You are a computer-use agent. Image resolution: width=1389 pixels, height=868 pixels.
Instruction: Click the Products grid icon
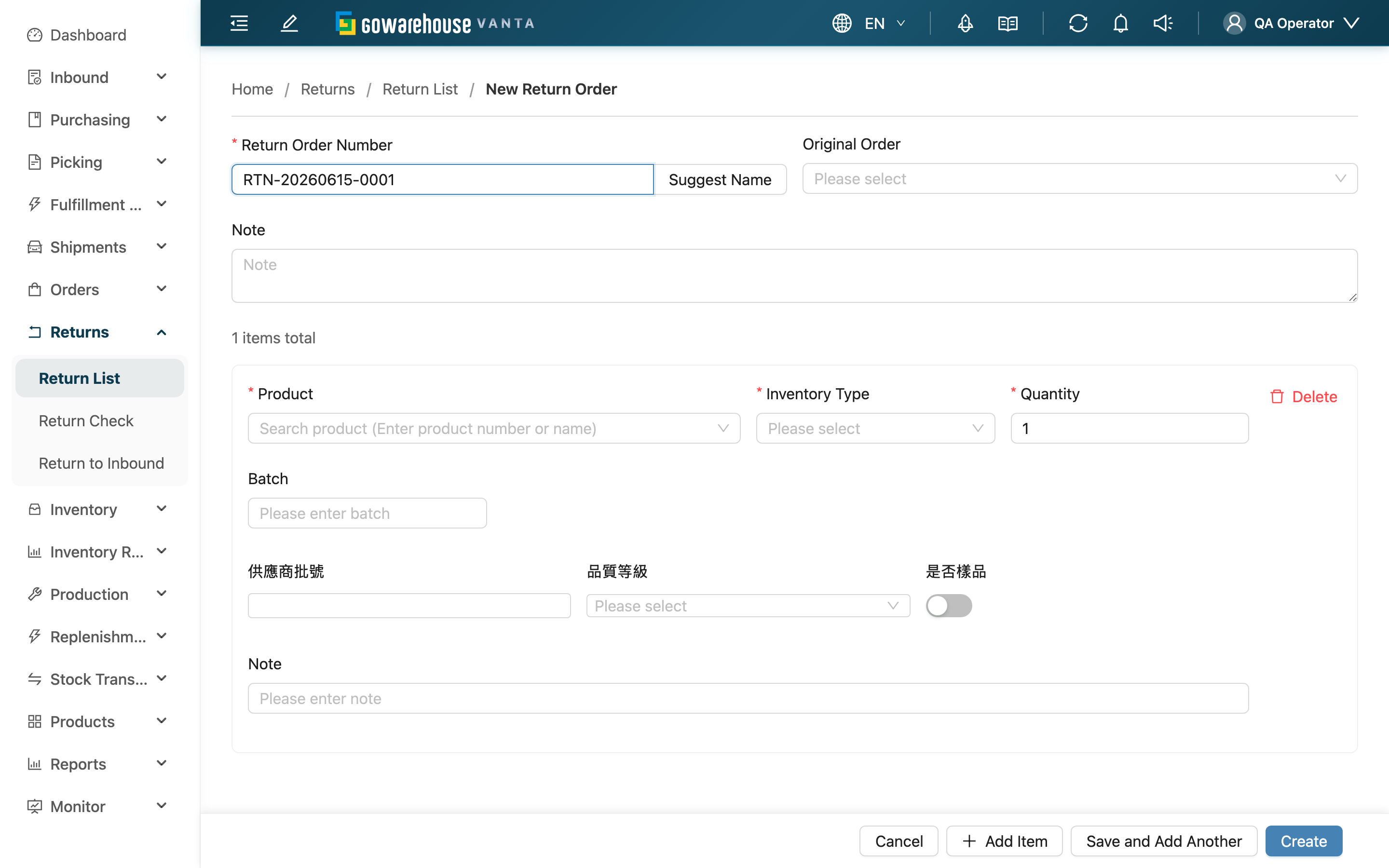[34, 721]
